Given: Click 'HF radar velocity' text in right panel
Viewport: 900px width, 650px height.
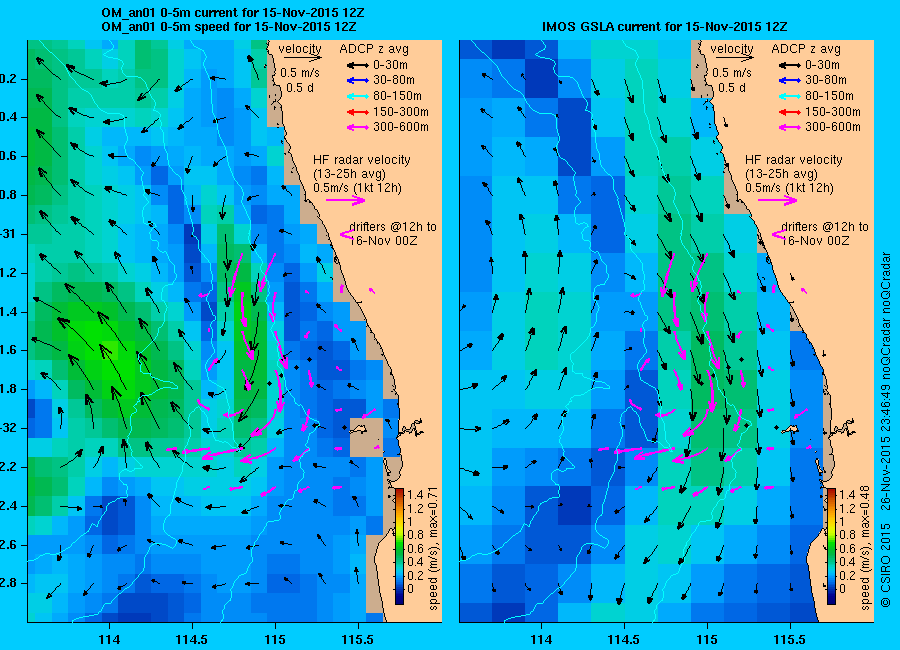Looking at the screenshot, I should tap(794, 160).
